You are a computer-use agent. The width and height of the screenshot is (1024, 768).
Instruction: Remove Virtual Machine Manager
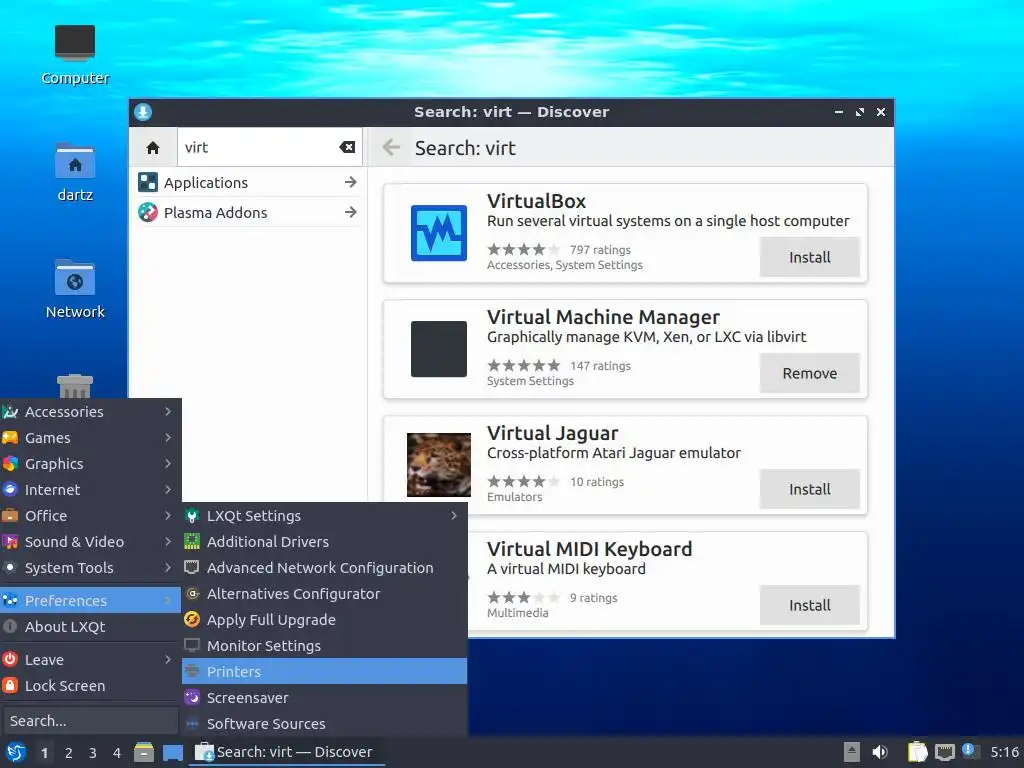tap(810, 374)
